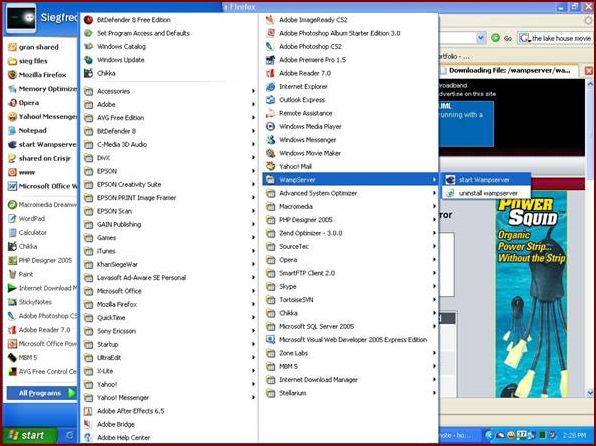Click the Windows Update icon
This screenshot has height=446, width=596.
[88, 60]
